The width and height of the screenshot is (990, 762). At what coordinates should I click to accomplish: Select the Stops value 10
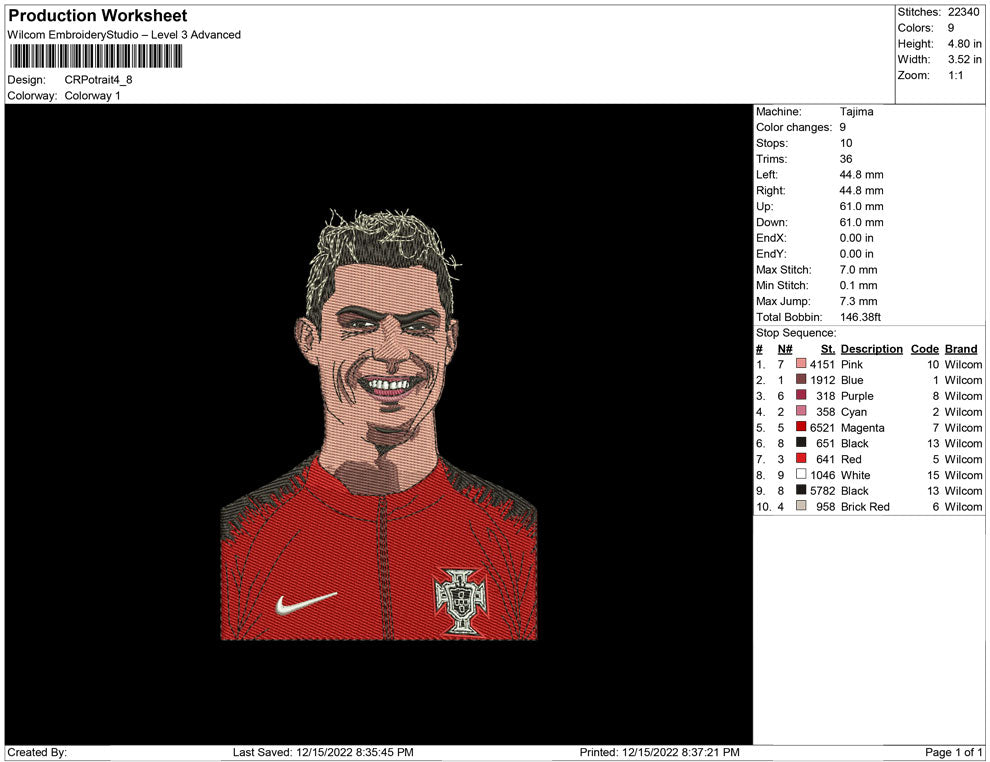coord(845,143)
